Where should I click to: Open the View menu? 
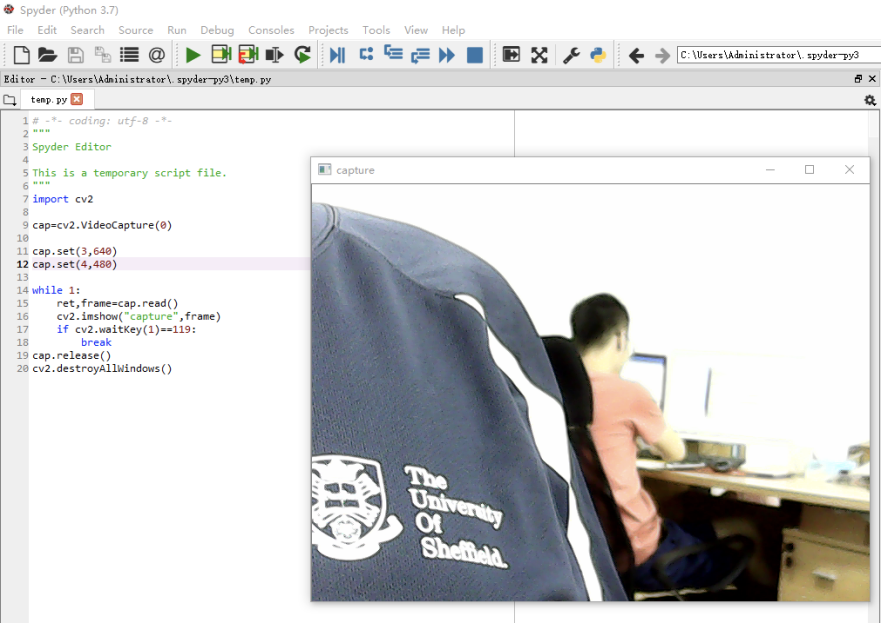(416, 30)
